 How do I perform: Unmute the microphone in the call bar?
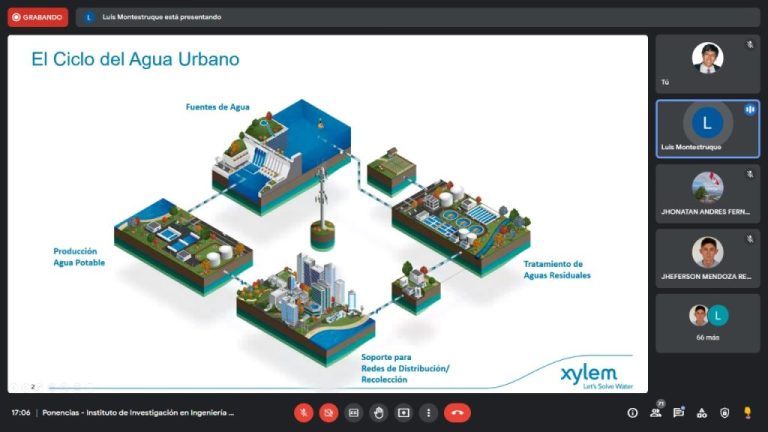pyautogui.click(x=304, y=412)
